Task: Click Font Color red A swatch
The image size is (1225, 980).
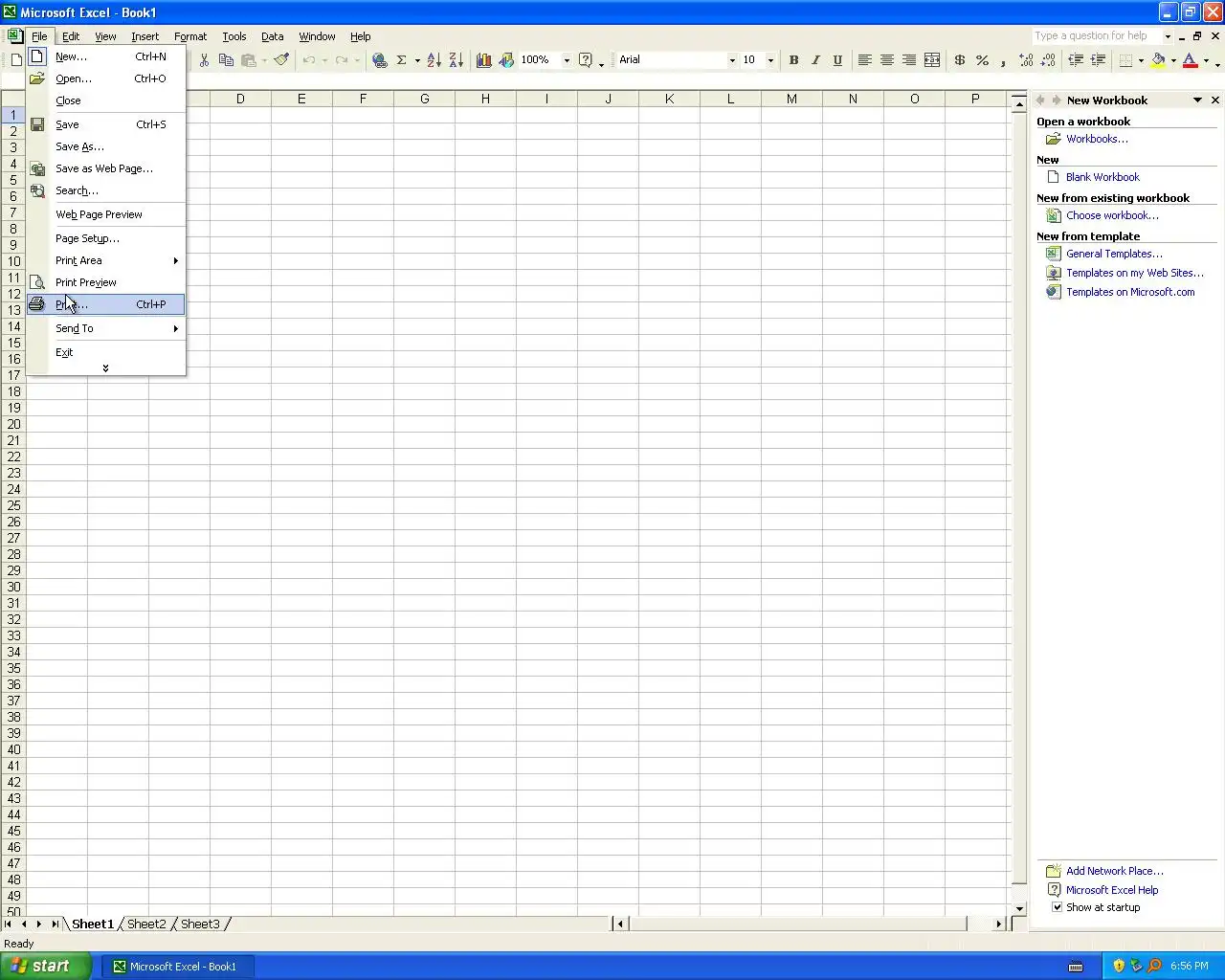Action: click(1191, 59)
